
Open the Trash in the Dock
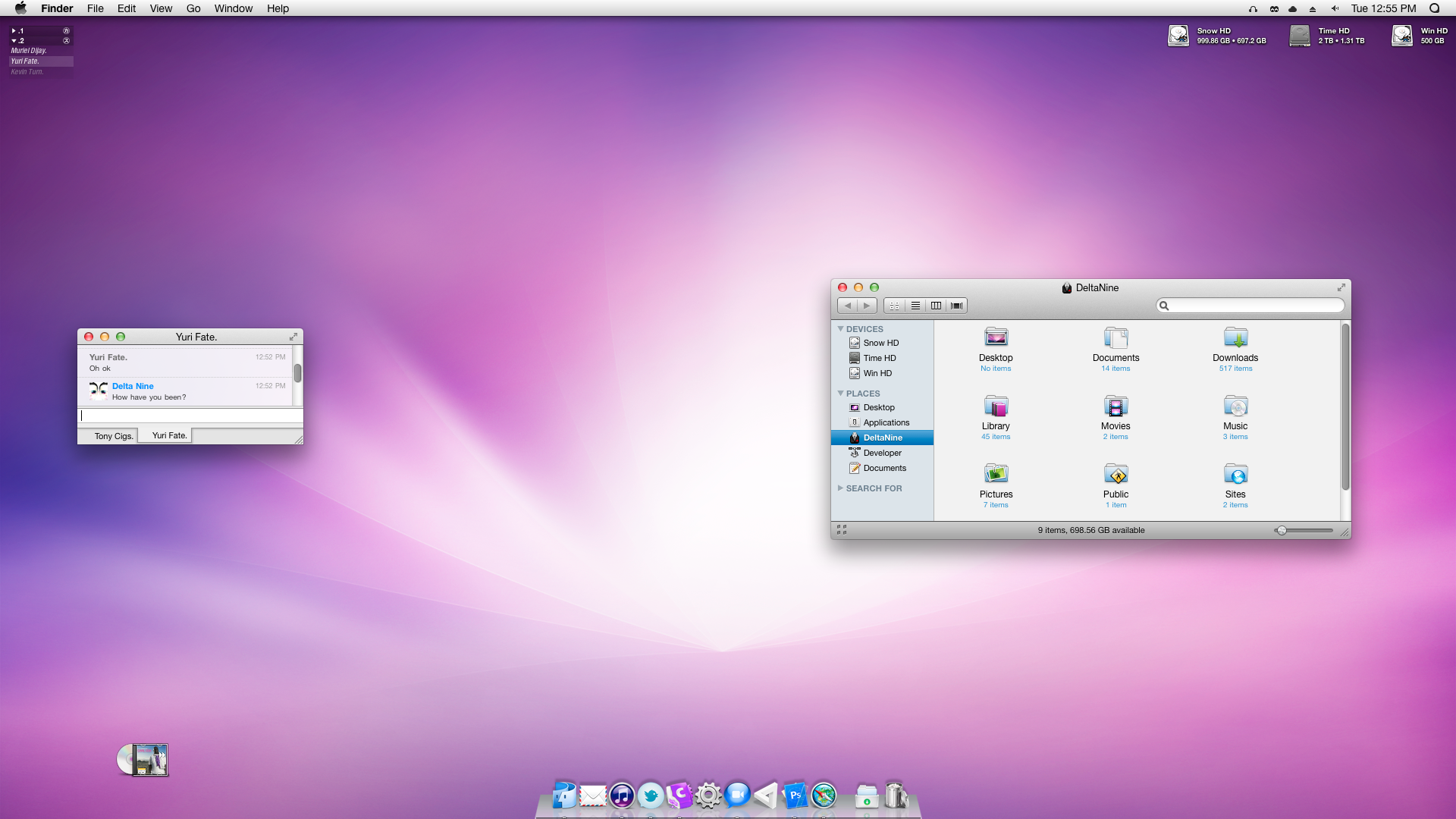click(x=896, y=795)
